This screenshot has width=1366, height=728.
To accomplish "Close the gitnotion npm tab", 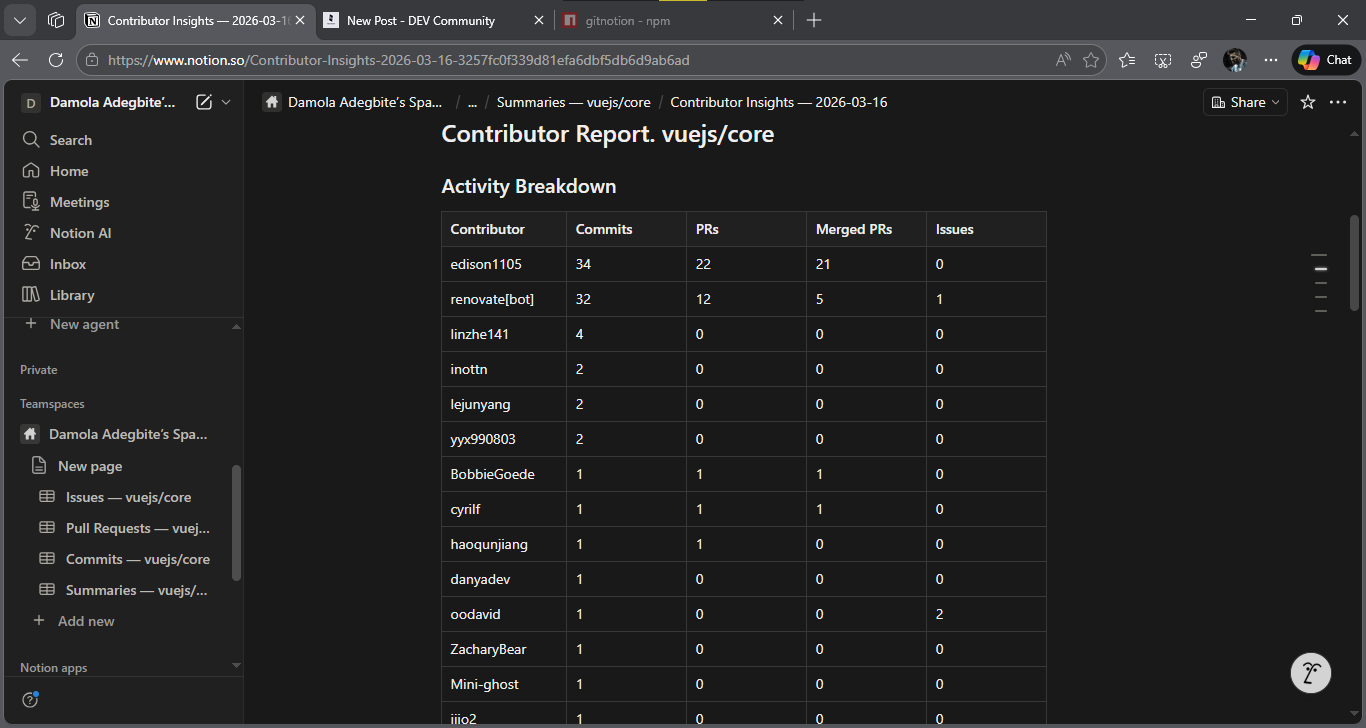I will [x=778, y=20].
